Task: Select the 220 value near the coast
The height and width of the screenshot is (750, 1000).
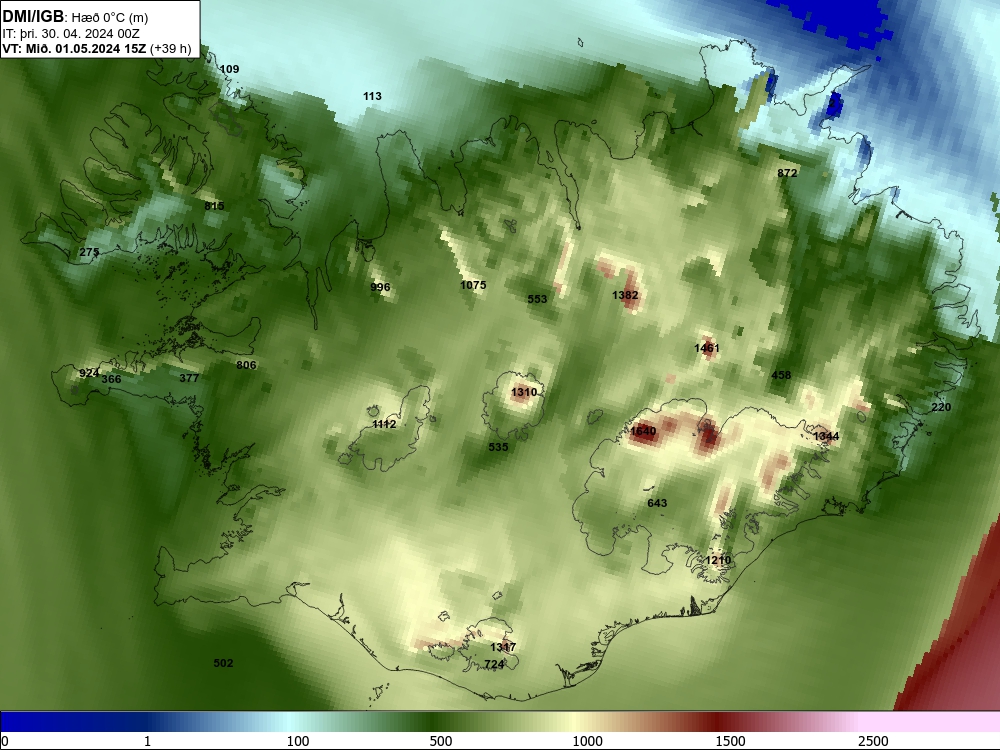Action: click(941, 407)
